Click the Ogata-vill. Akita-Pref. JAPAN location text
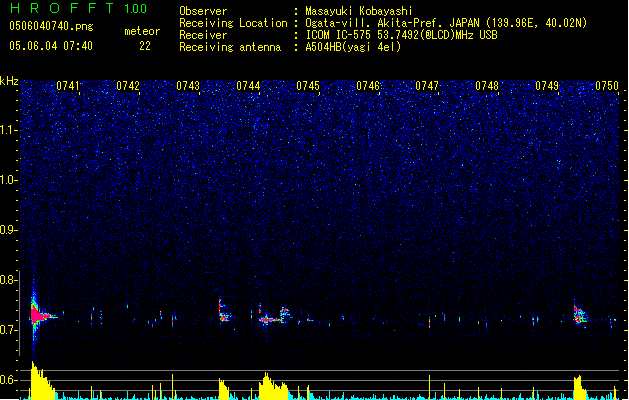The image size is (629, 400). click(446, 23)
